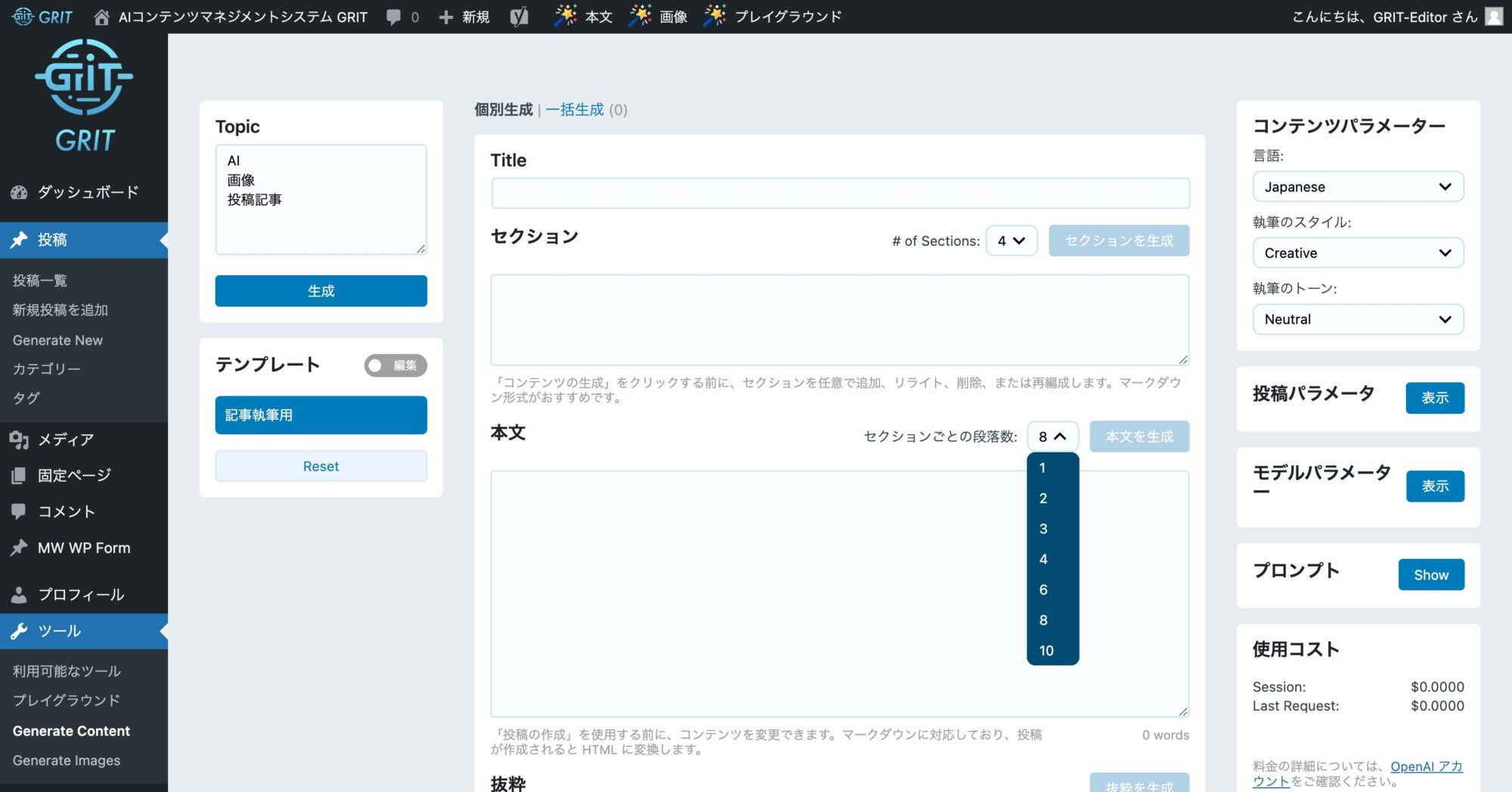Viewport: 1512px width, 792px height.
Task: Open ダッシュボード from the sidebar
Action: coord(88,192)
